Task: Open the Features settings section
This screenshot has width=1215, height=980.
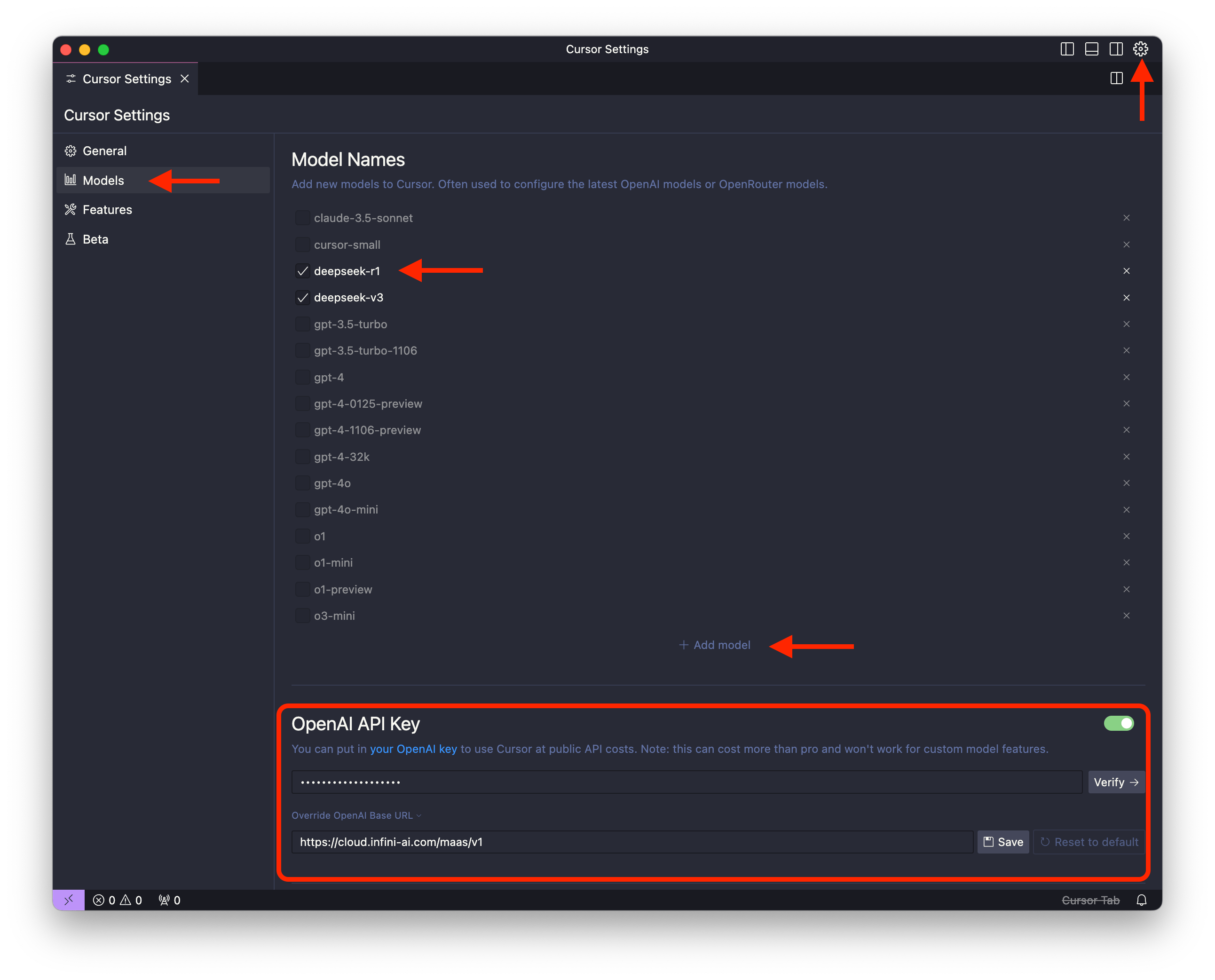Action: pyautogui.click(x=163, y=209)
